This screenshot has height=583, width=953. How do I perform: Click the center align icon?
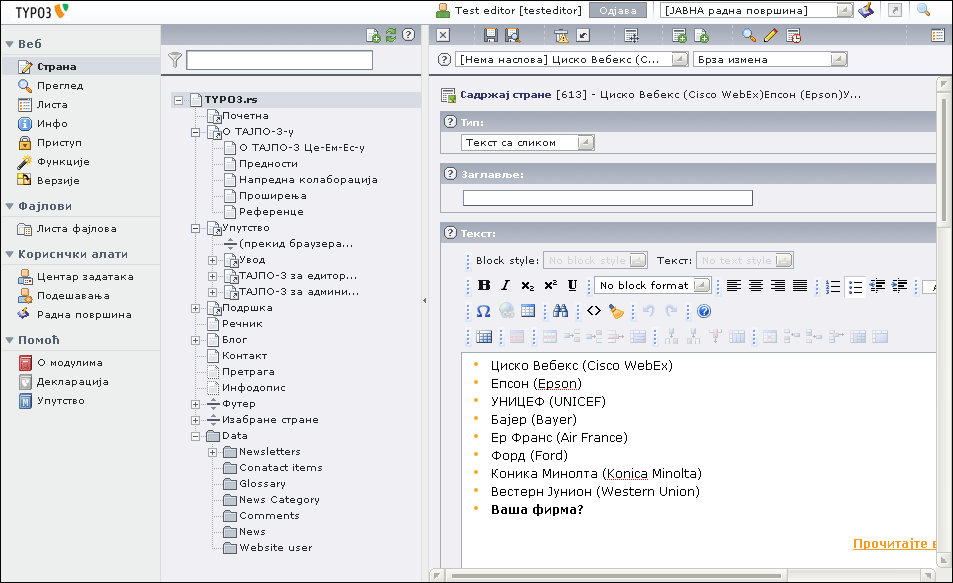click(x=756, y=286)
